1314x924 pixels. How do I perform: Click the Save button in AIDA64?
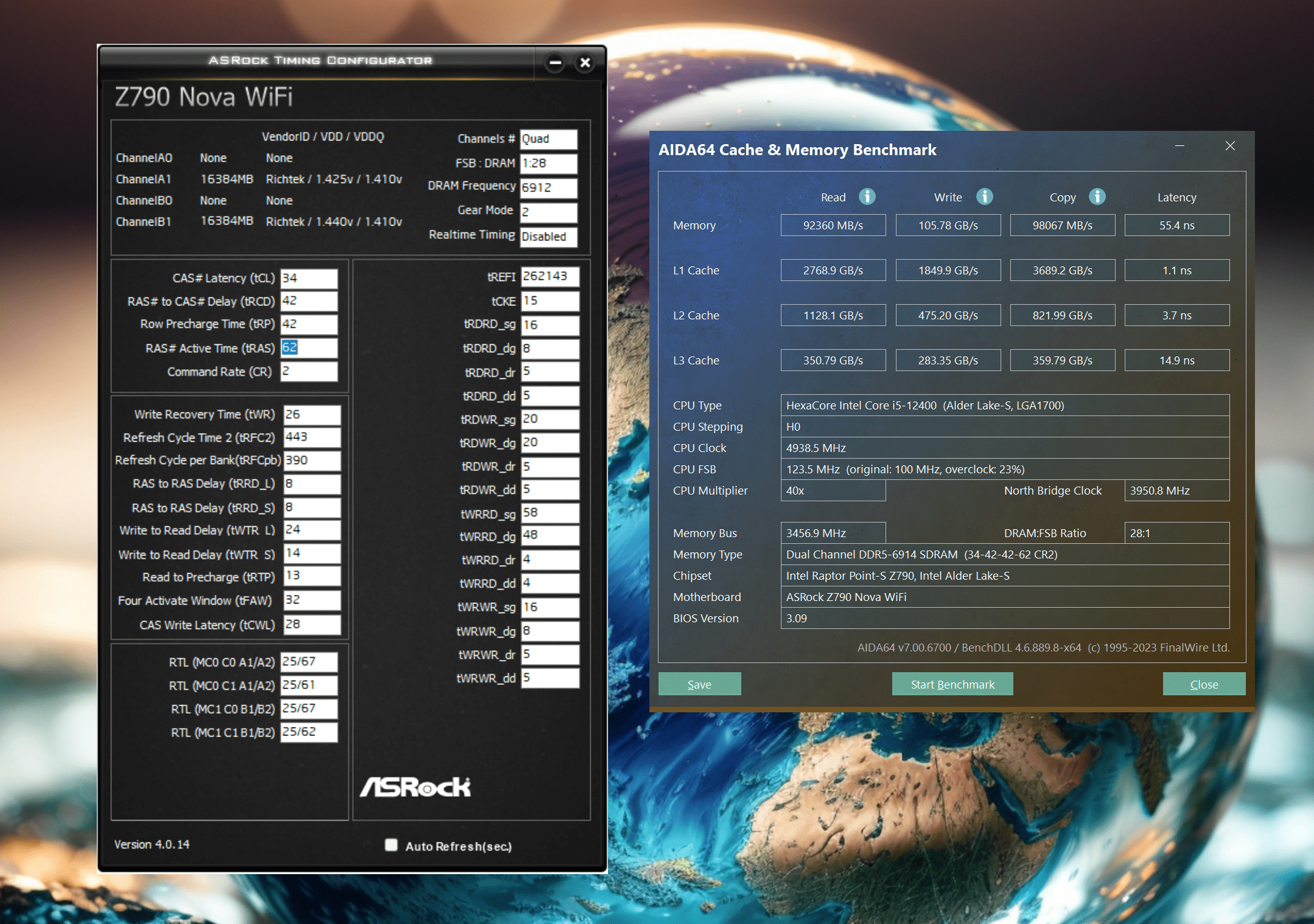click(x=699, y=684)
